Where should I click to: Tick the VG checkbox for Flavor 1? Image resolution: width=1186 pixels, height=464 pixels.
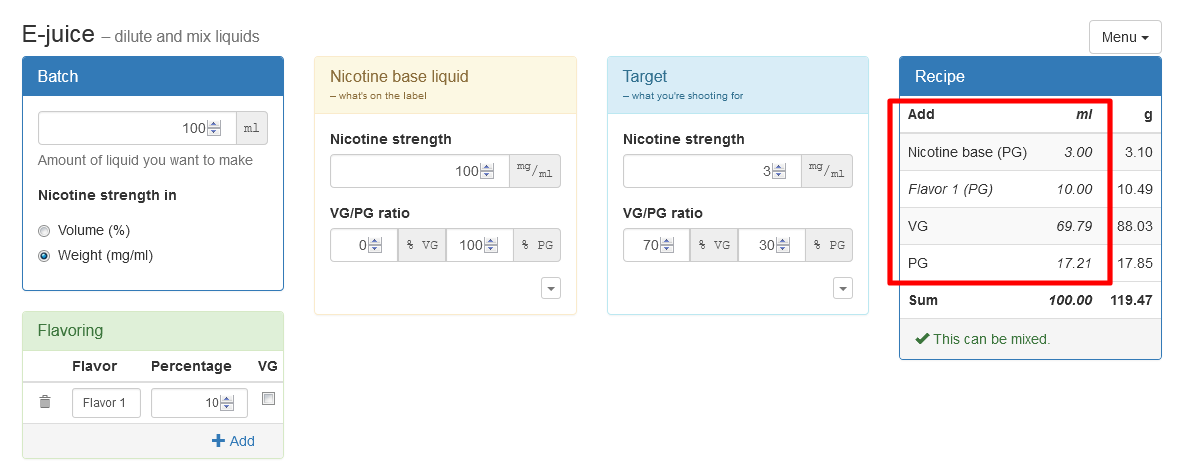pos(268,398)
